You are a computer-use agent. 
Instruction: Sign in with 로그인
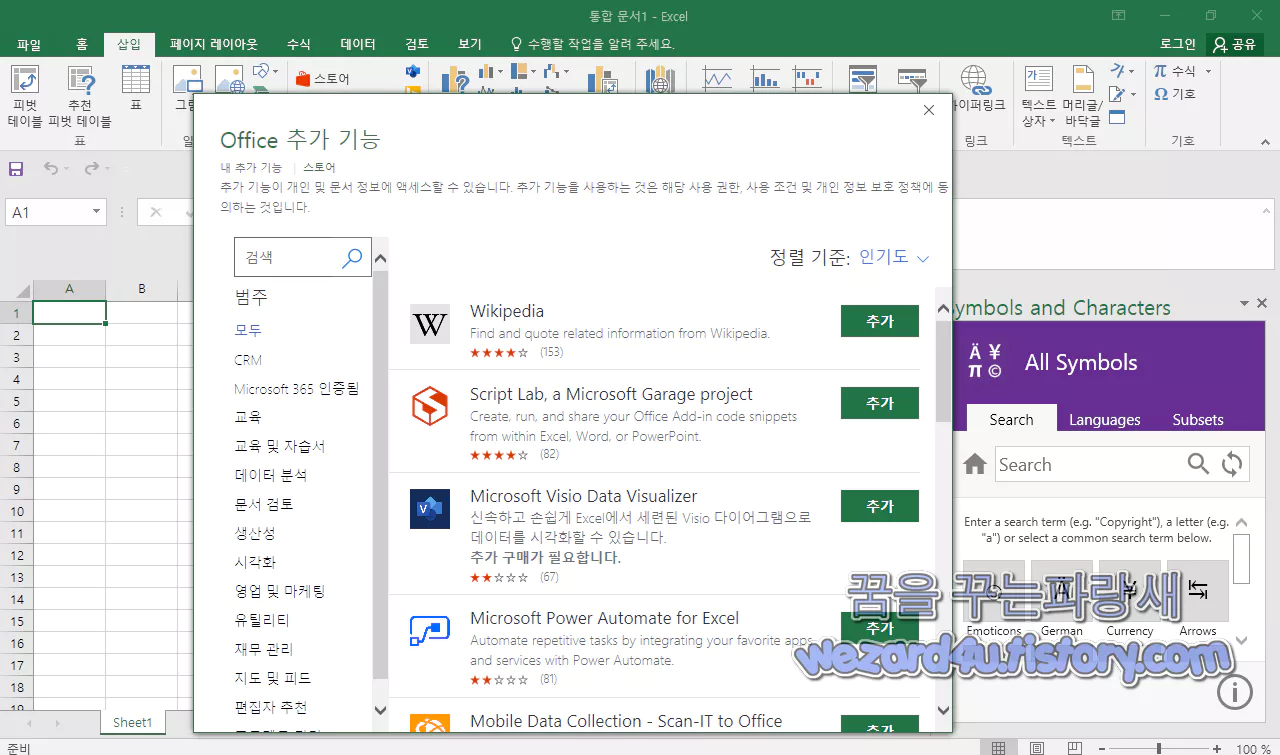pyautogui.click(x=1177, y=44)
